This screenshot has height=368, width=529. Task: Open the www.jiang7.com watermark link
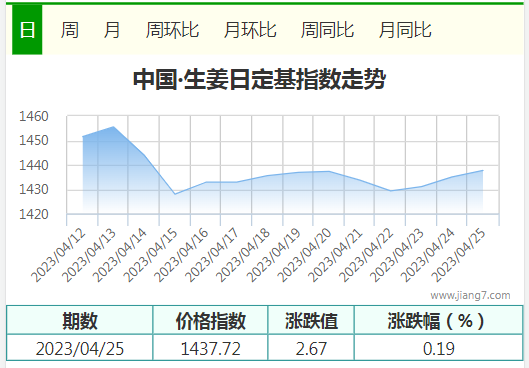pyautogui.click(x=470, y=295)
